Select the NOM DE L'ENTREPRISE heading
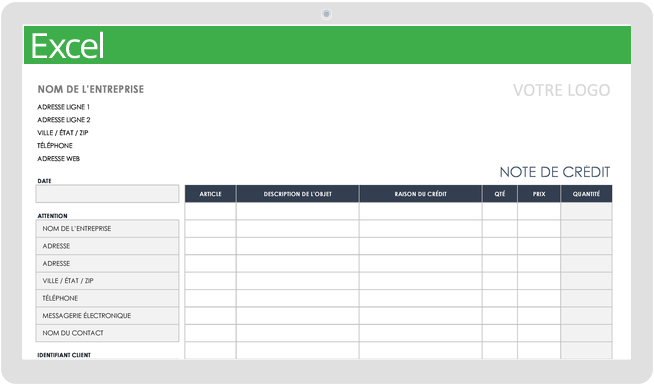This screenshot has width=654, height=385. coord(91,89)
